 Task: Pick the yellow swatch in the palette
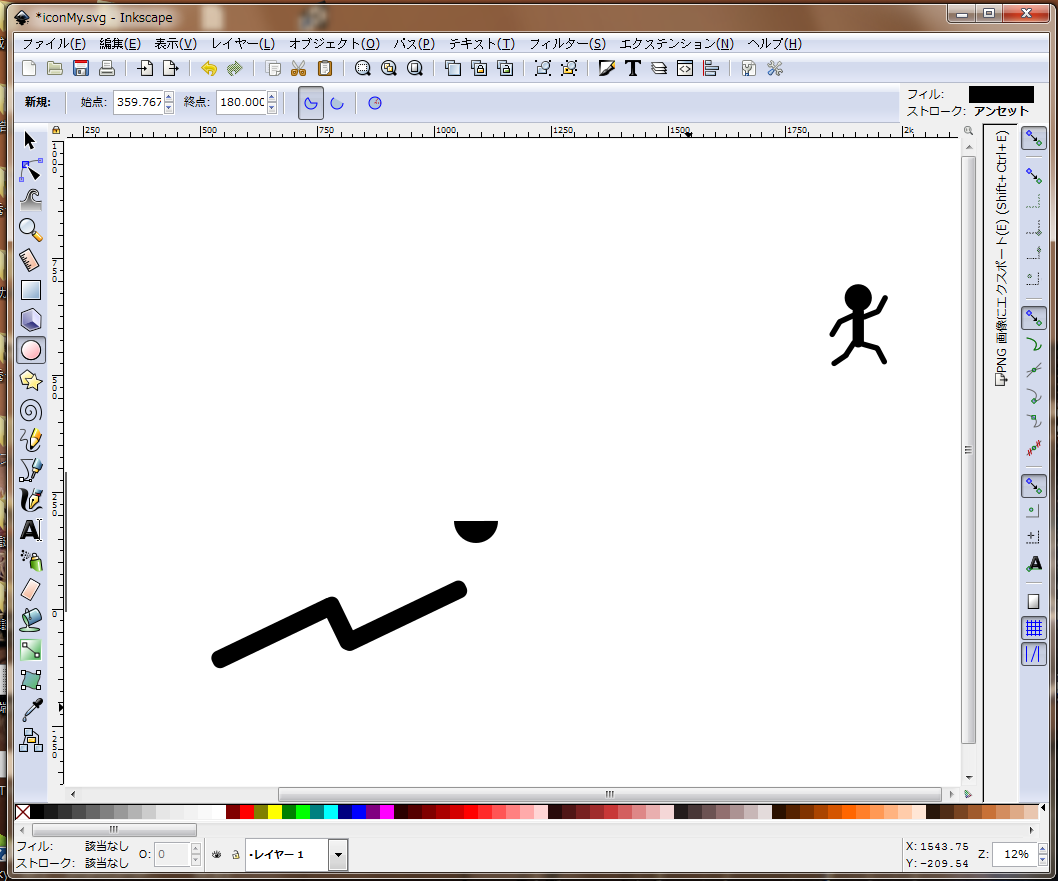[x=275, y=812]
